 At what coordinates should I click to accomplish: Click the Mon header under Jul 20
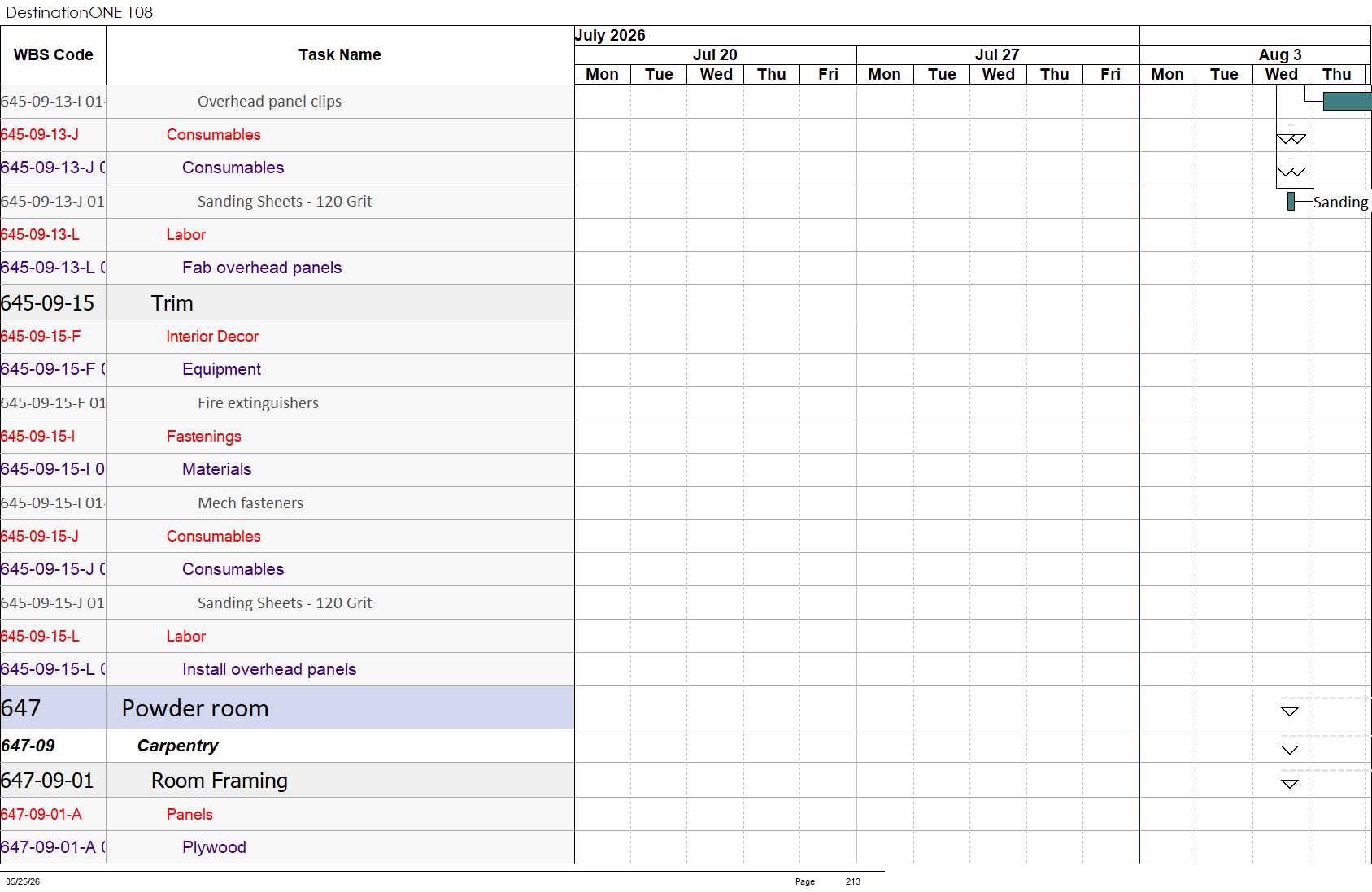pyautogui.click(x=603, y=74)
